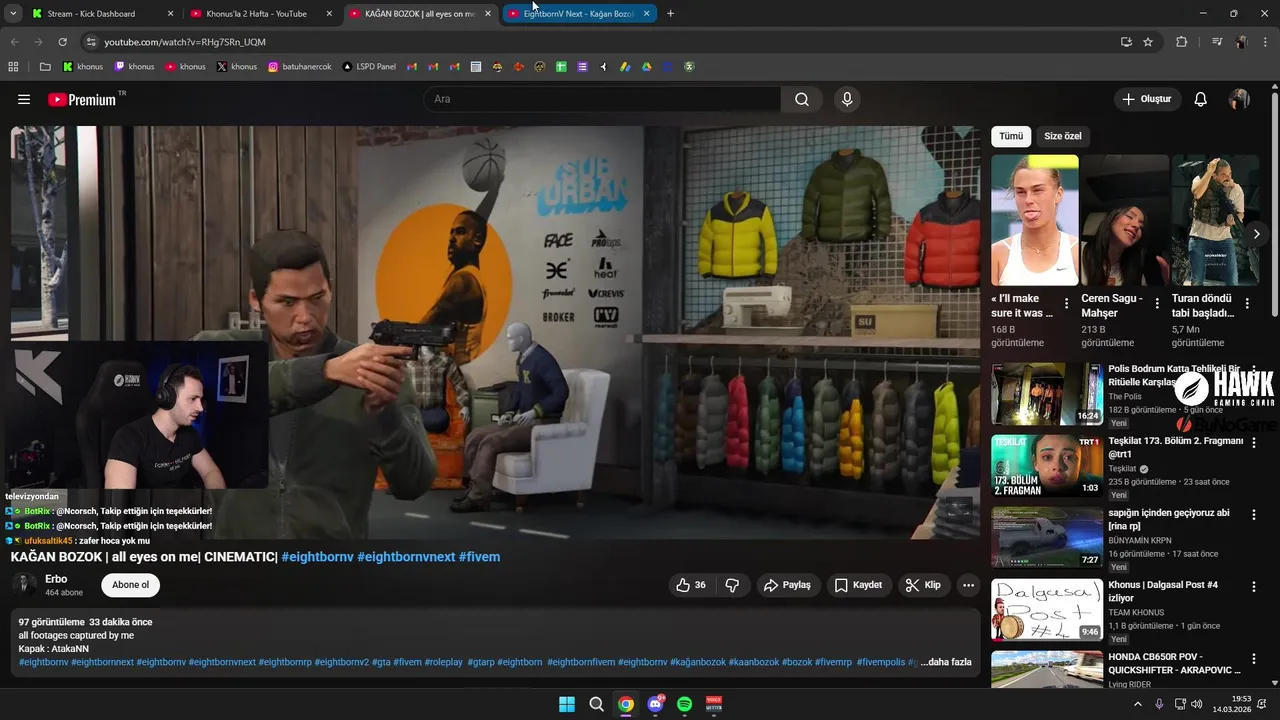Open the YouTube guide hamburger menu
The image size is (1280, 720).
point(24,99)
